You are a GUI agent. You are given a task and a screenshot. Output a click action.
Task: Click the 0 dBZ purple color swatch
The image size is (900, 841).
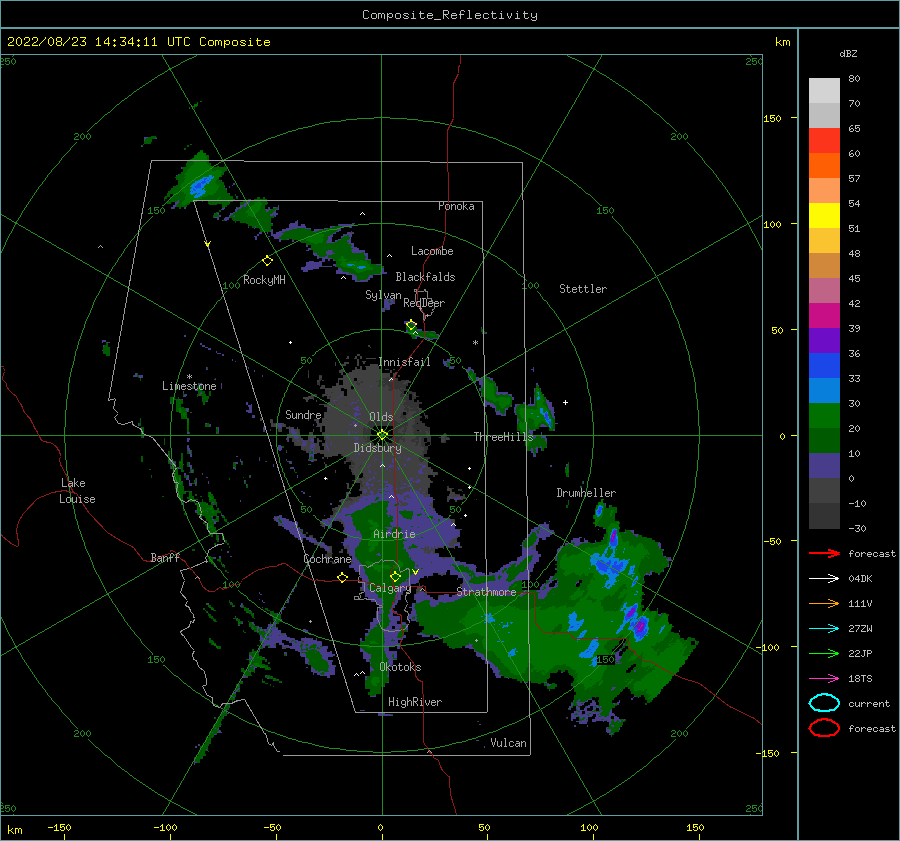(x=824, y=466)
